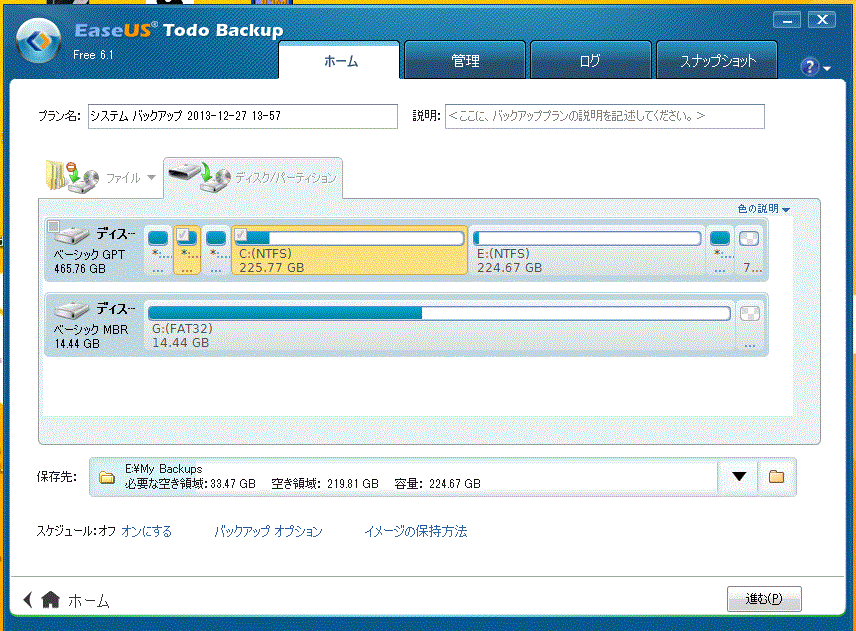Click the 説明 description input field
Viewport: 856px width, 631px height.
pyautogui.click(x=604, y=116)
